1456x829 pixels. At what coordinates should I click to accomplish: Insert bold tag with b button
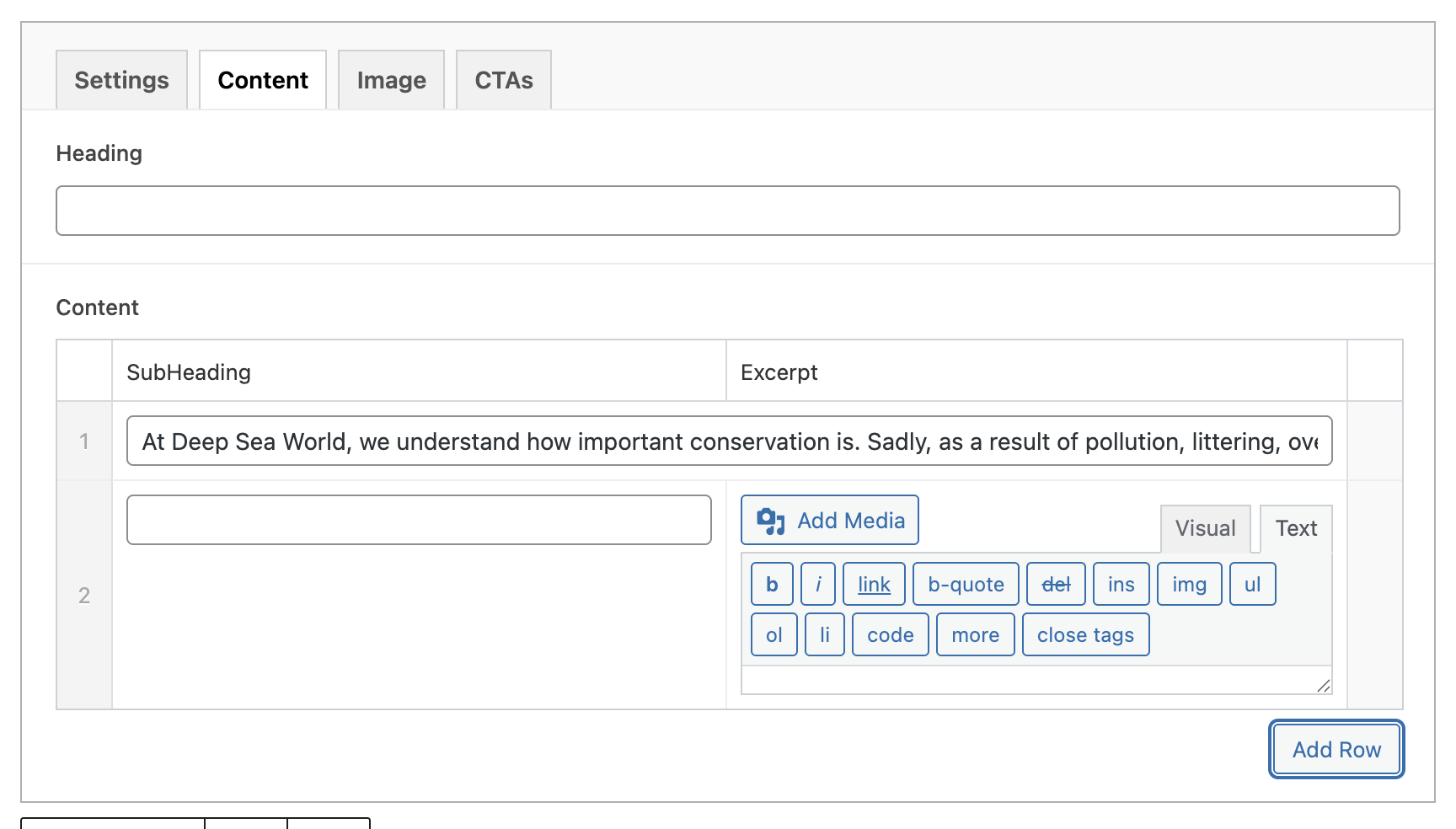(772, 584)
